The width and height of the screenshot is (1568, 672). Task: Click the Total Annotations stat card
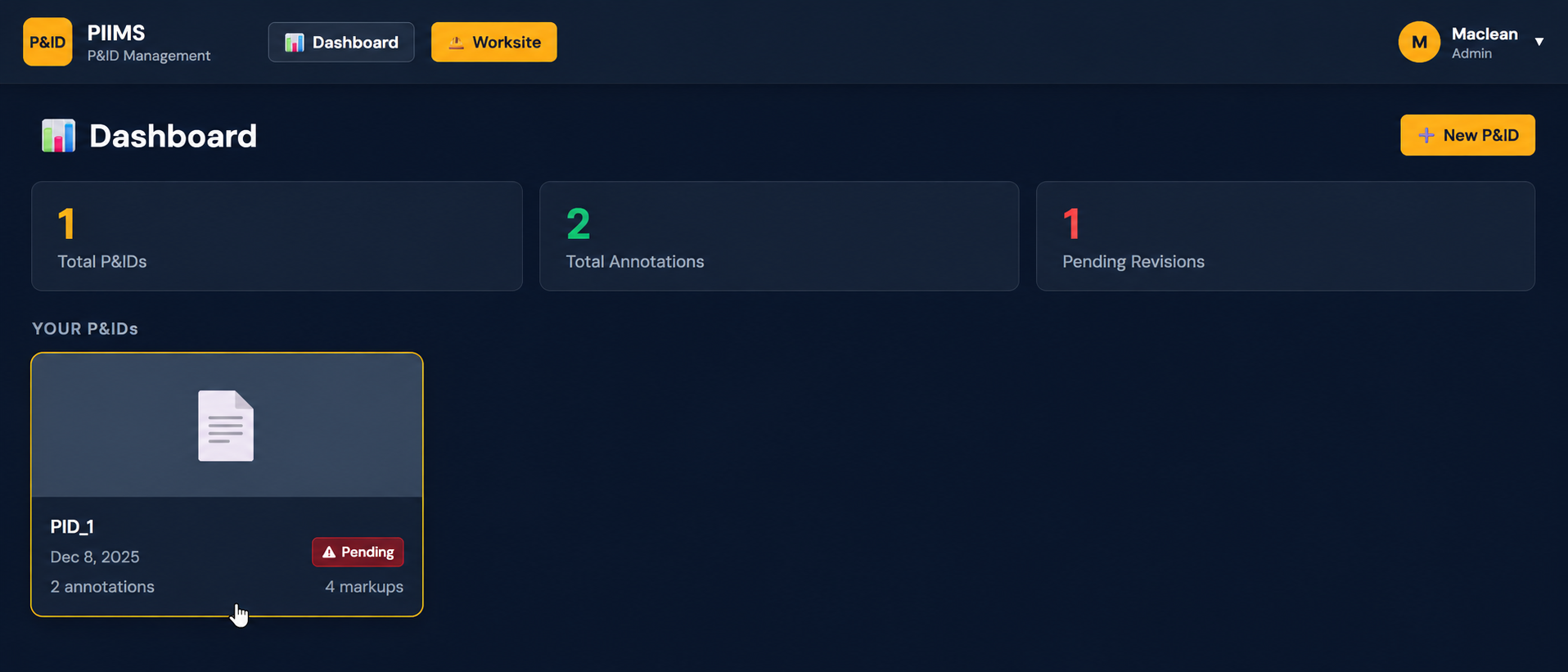point(779,236)
